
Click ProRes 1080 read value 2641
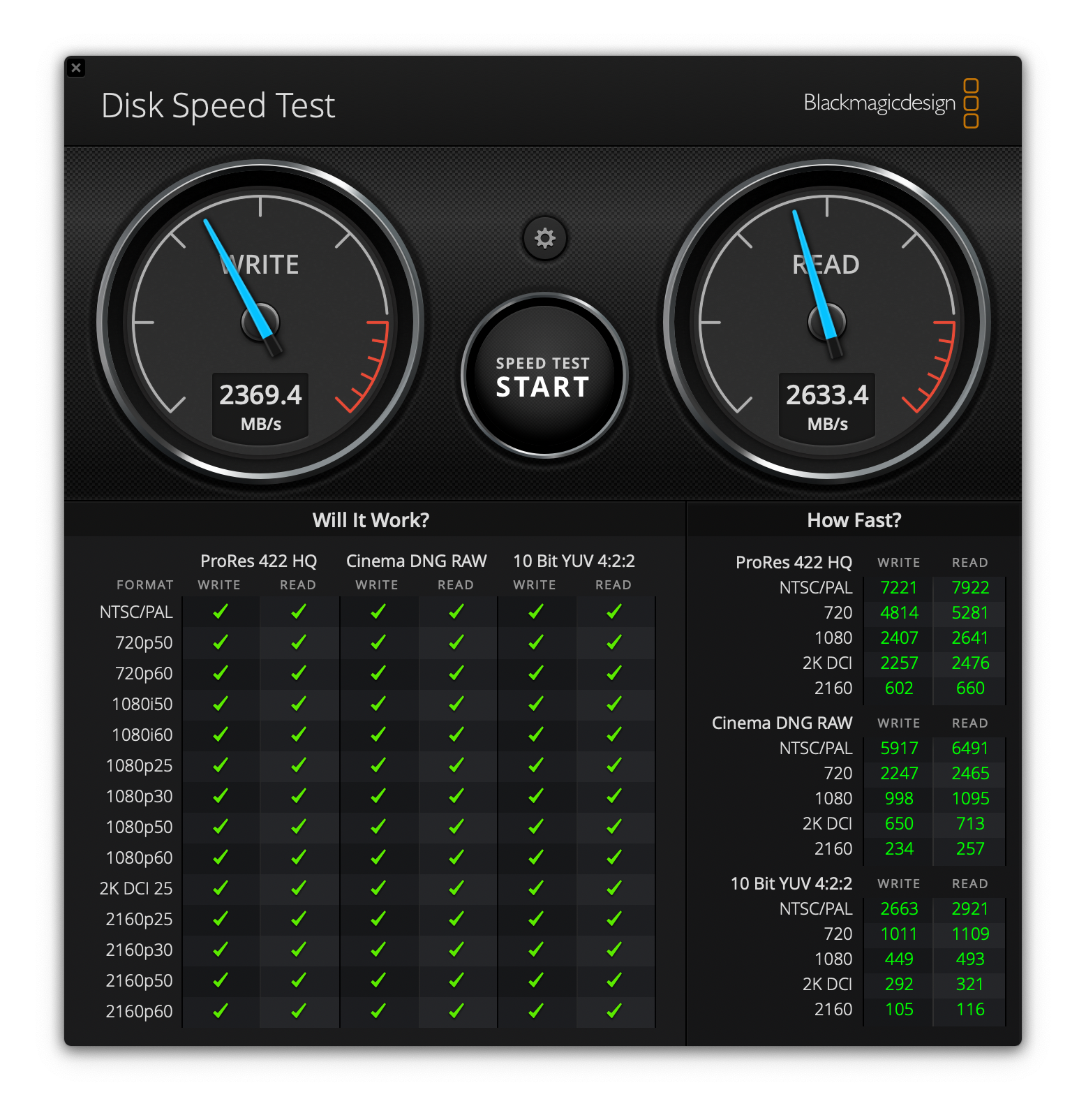tap(970, 638)
